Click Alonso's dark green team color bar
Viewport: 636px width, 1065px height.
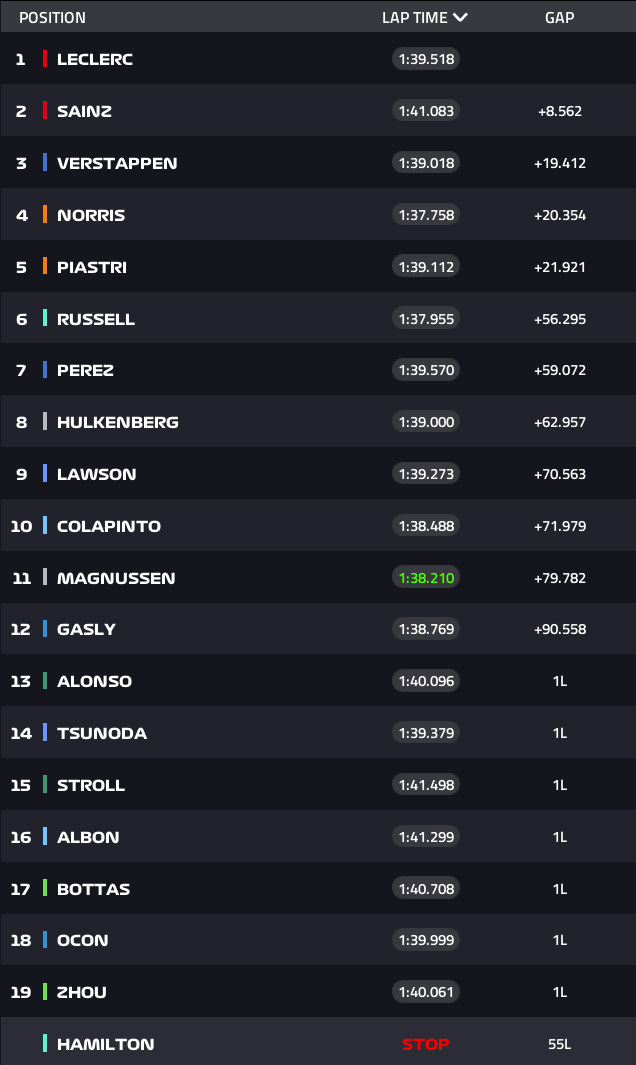coord(45,681)
